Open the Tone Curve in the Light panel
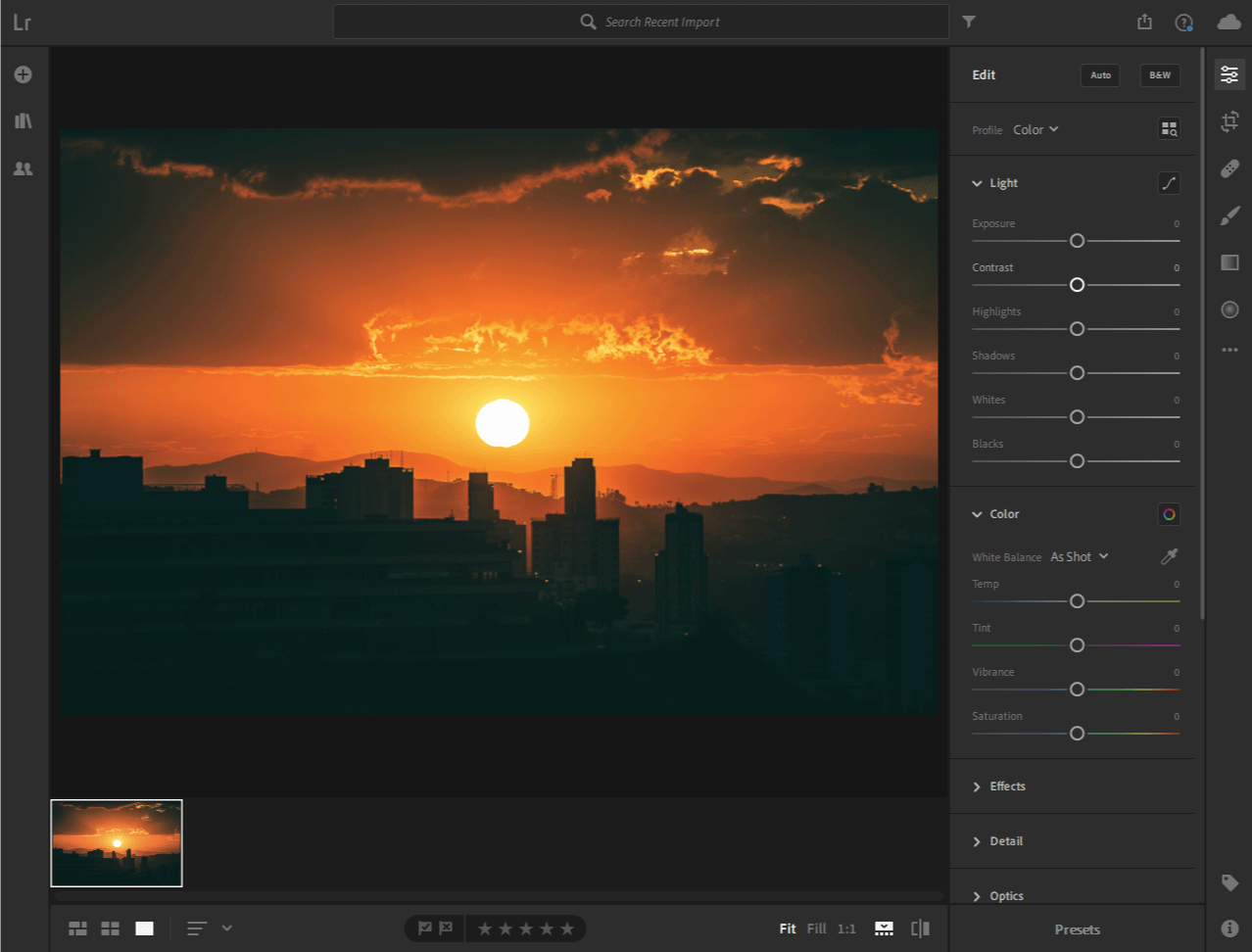The width and height of the screenshot is (1252, 952). (1168, 182)
